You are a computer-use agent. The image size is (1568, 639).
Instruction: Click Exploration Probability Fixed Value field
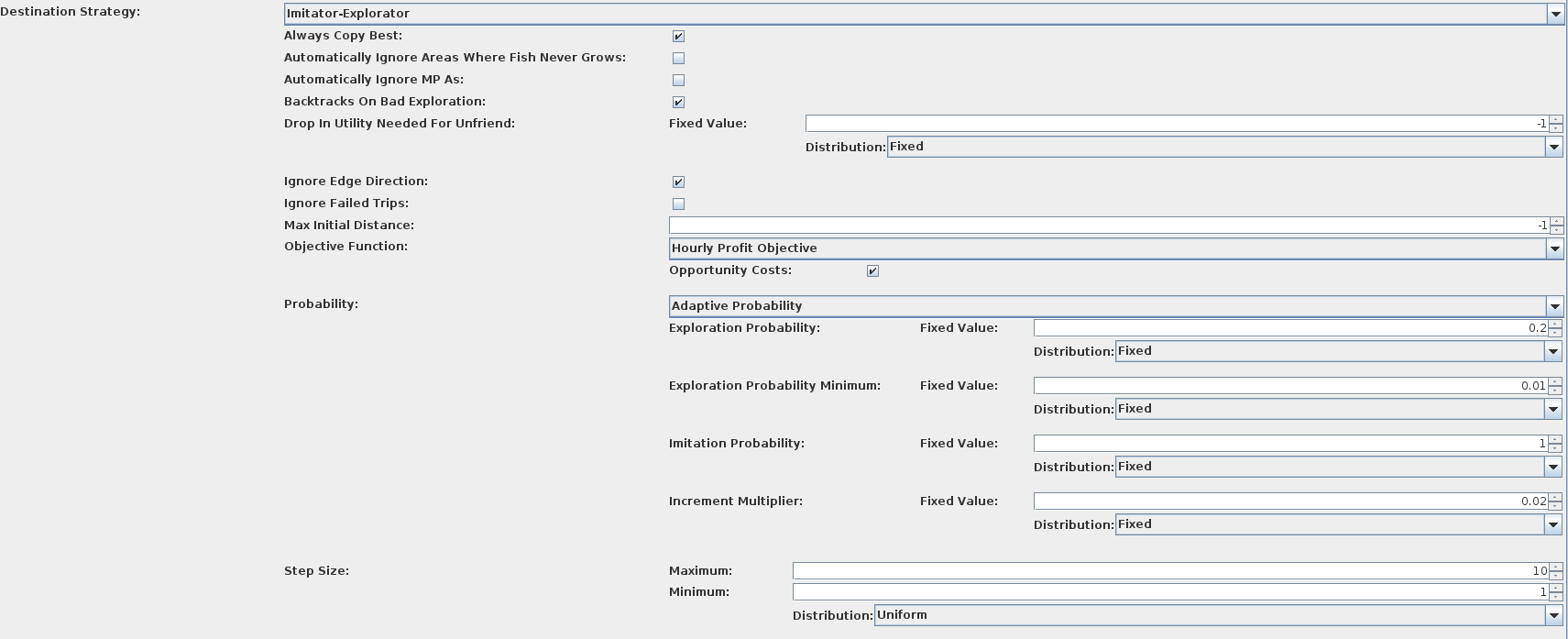[1291, 328]
